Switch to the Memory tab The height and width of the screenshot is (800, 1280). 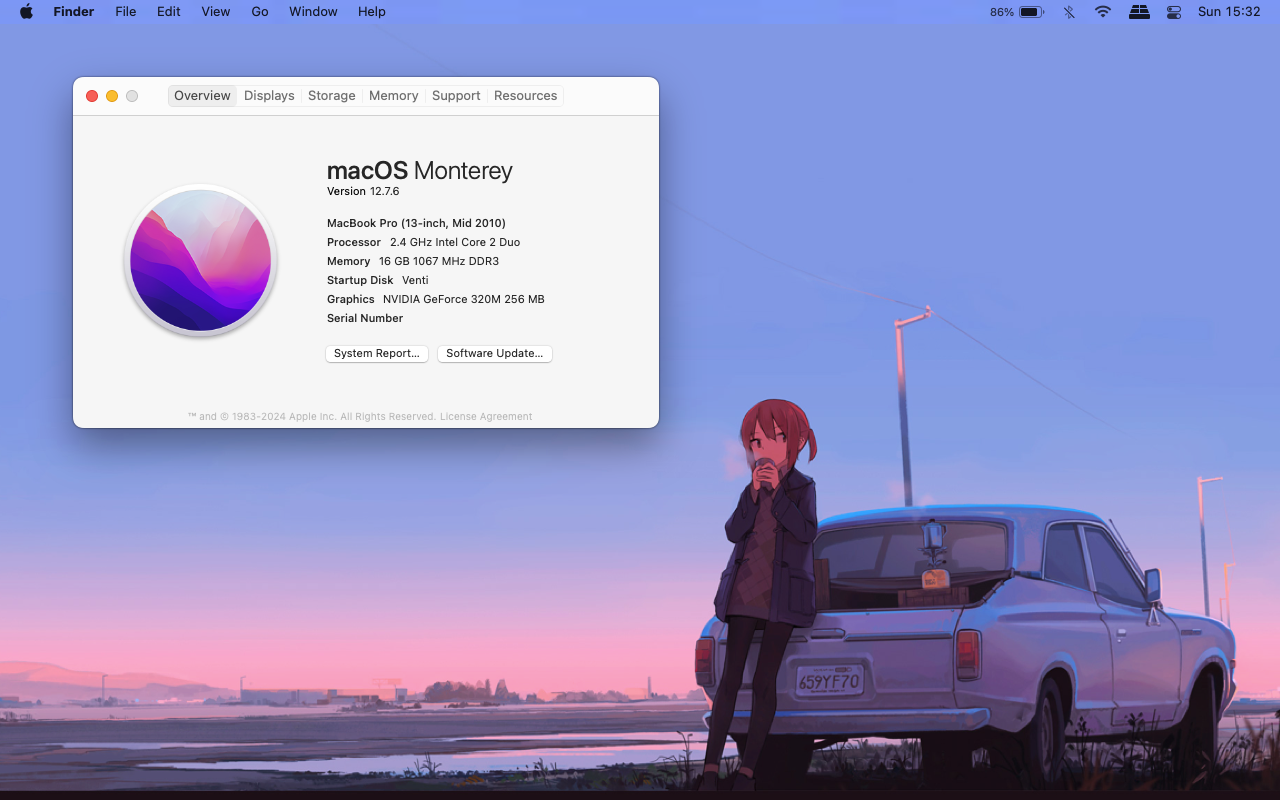coord(394,96)
